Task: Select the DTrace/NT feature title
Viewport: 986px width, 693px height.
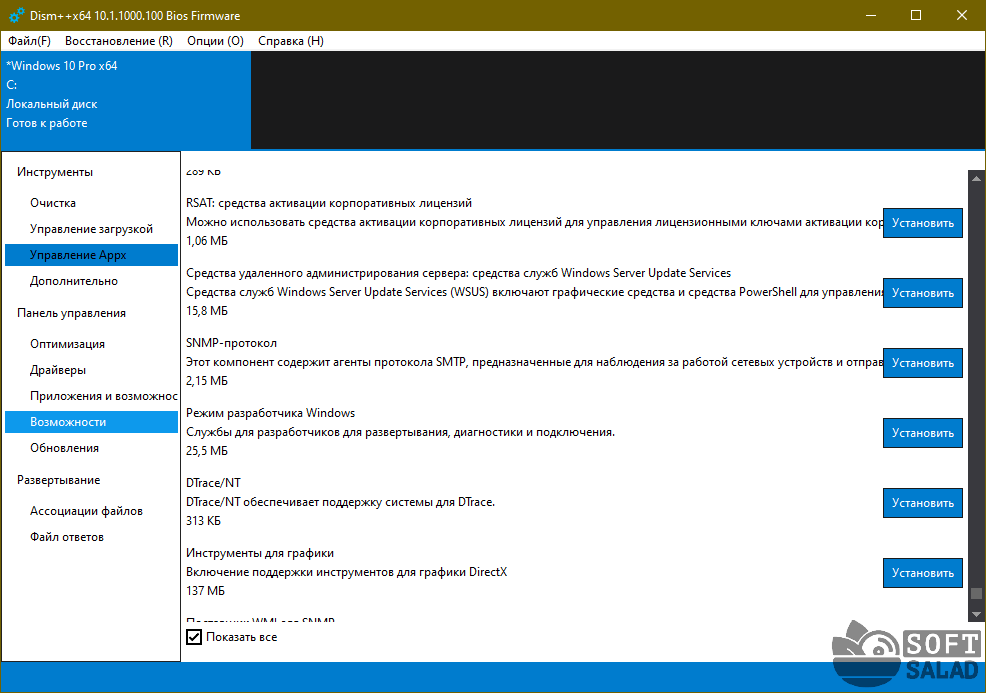Action: coord(213,483)
